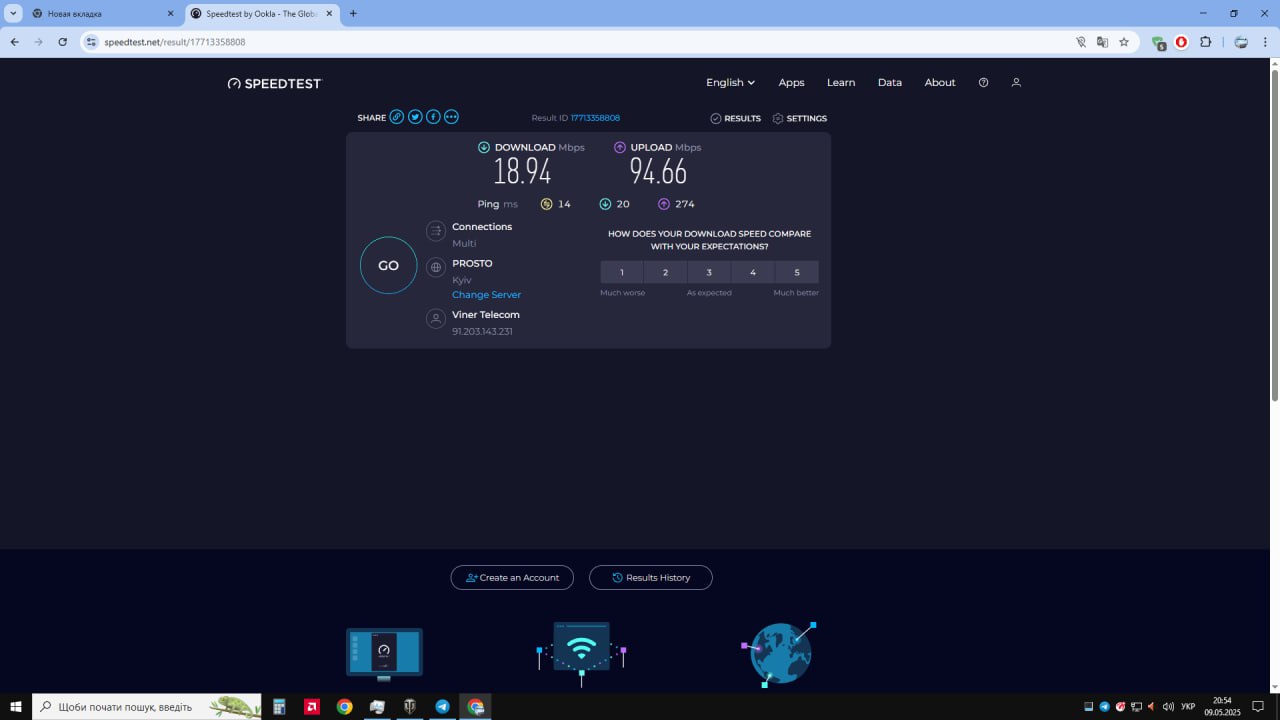This screenshot has height=720, width=1280.
Task: Rate download speed as 5
Action: click(797, 272)
